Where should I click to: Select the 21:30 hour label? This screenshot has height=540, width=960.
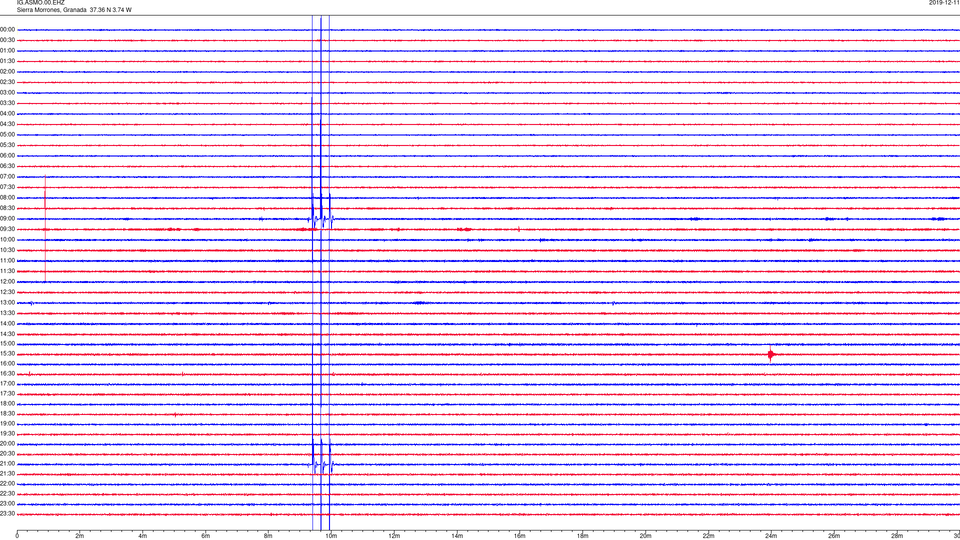tap(7, 474)
